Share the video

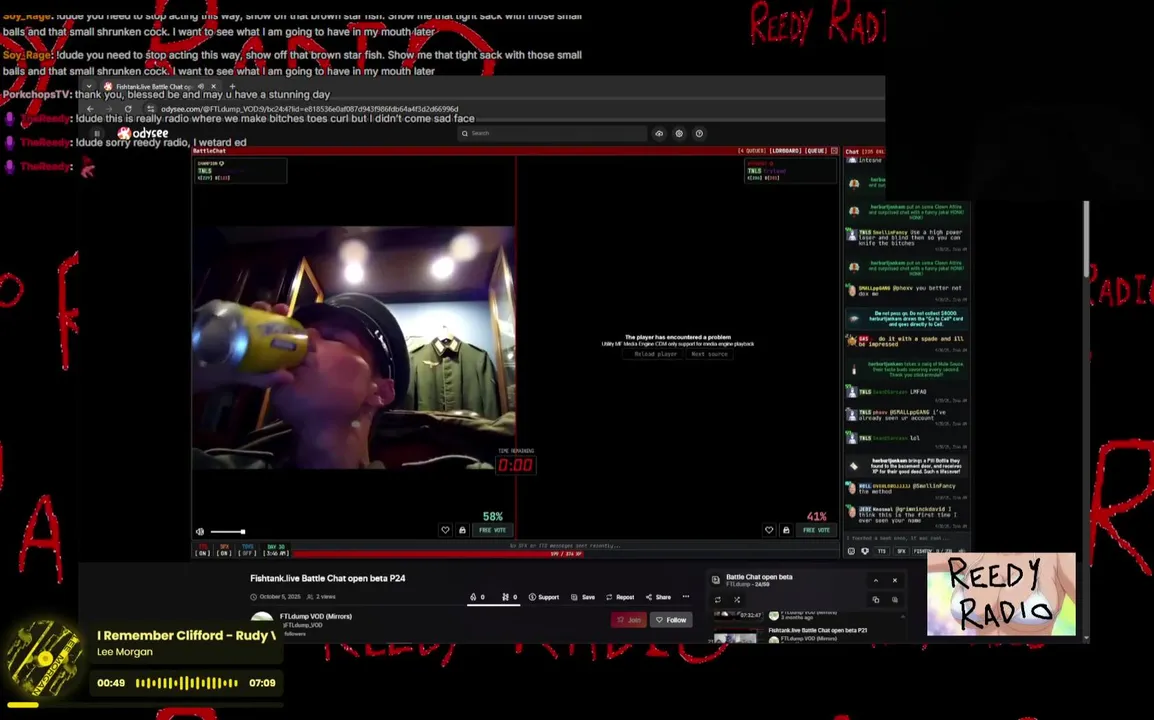tap(659, 597)
